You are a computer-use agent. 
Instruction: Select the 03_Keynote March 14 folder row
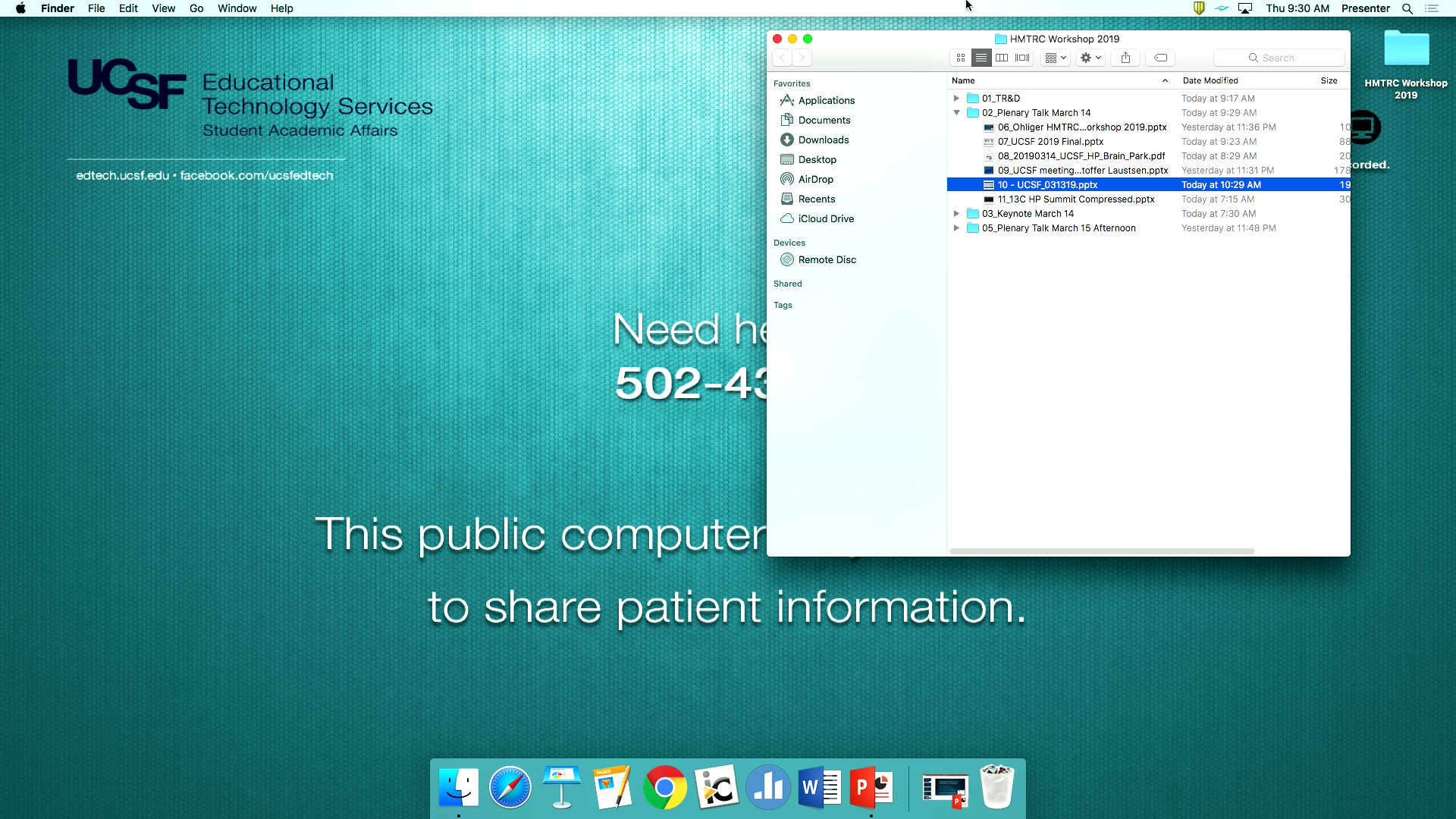[1148, 214]
